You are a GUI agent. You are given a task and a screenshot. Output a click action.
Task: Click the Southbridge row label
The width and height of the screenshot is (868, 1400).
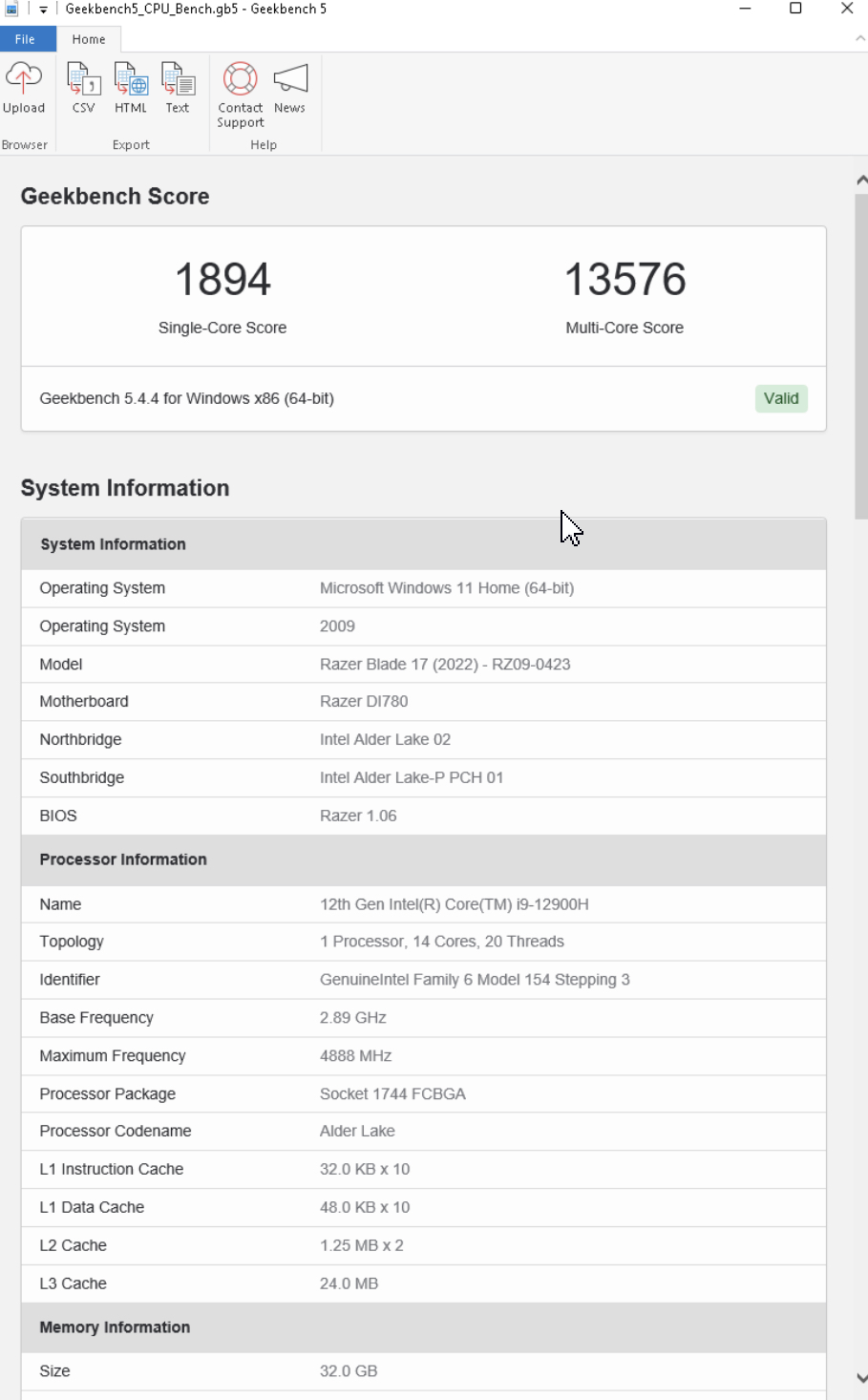click(x=82, y=777)
